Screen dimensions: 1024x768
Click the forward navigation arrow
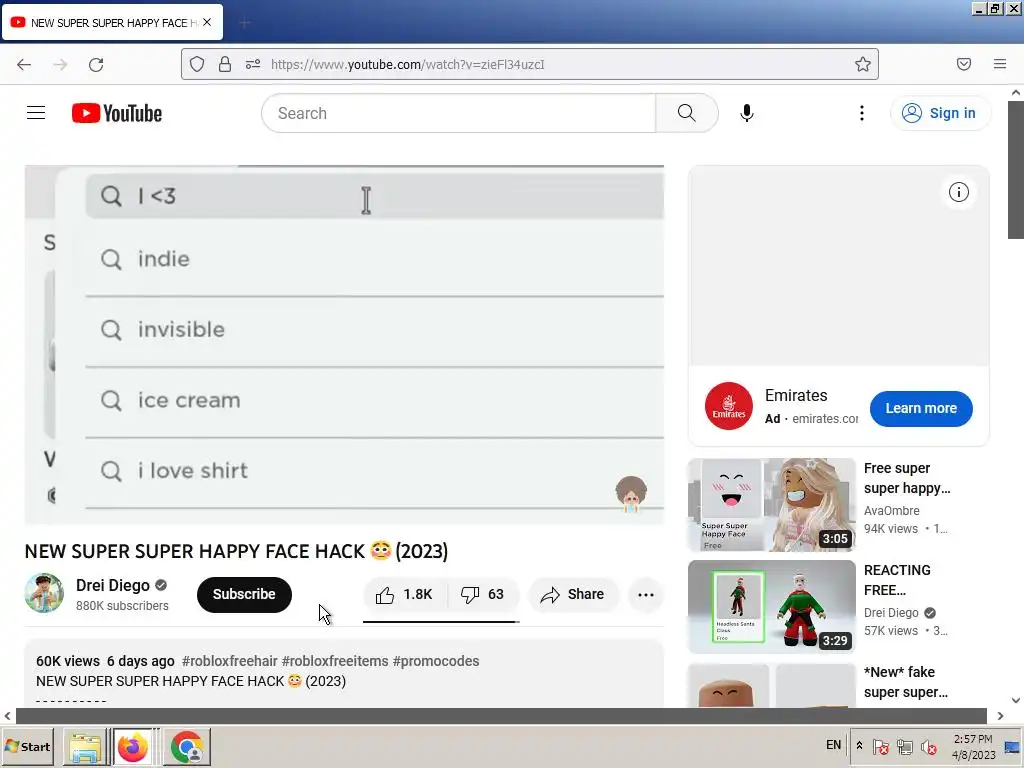[60, 64]
